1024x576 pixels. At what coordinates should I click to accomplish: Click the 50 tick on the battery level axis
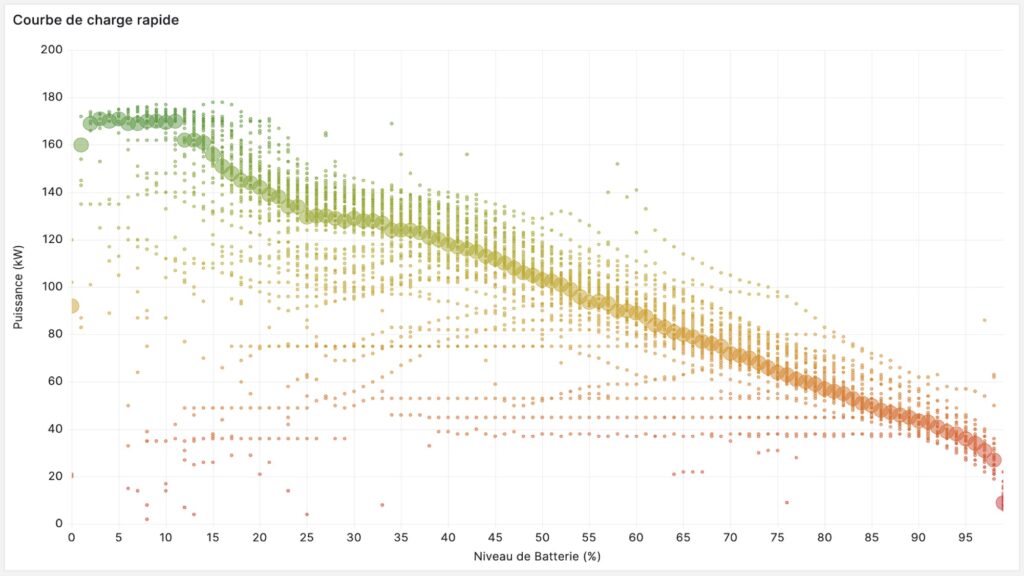[x=542, y=537]
